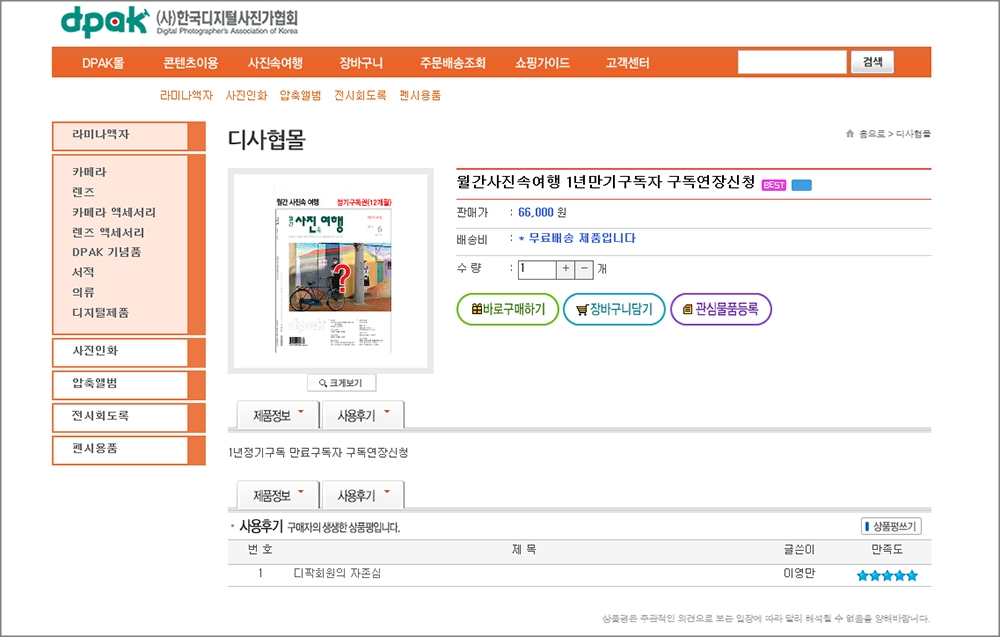Select the upper 제품정보 tab

pos(278,415)
